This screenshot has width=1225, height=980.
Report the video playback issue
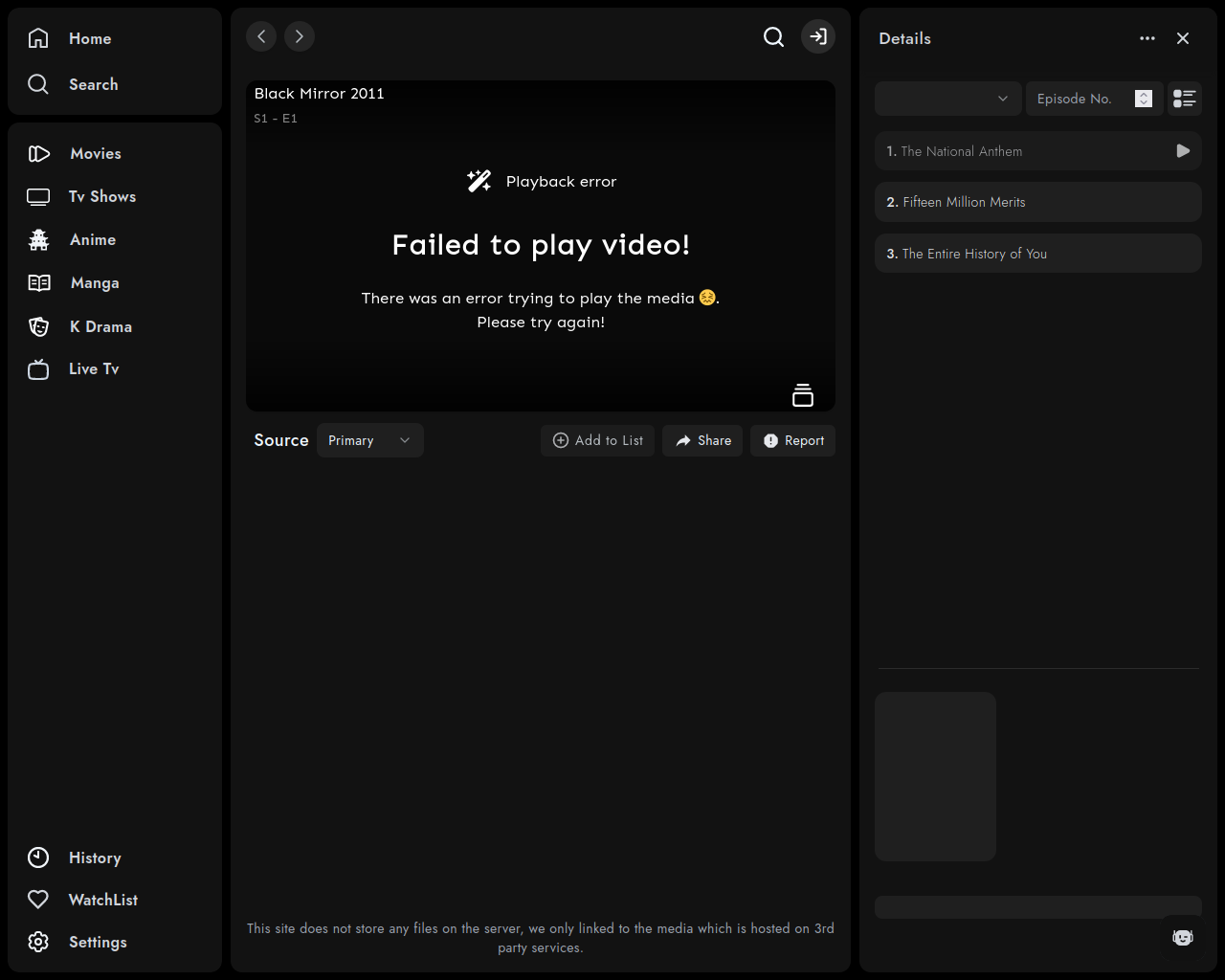(792, 440)
